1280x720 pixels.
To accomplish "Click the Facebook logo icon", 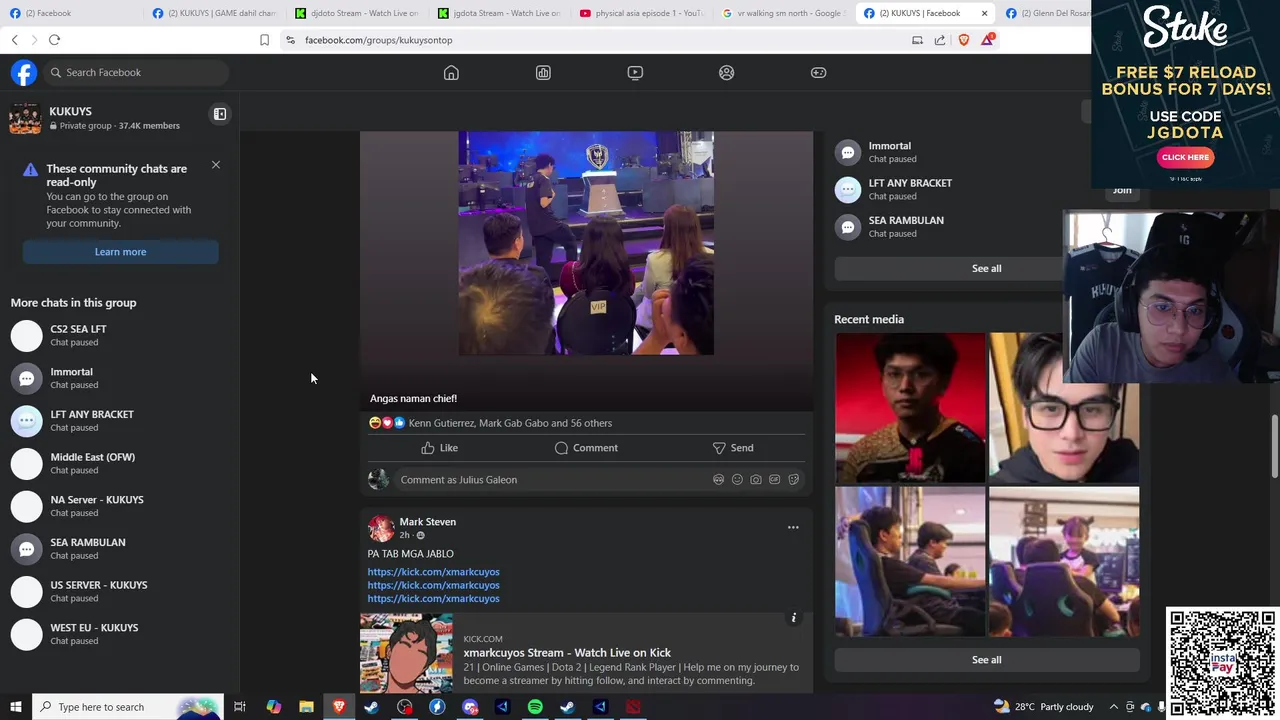I will 24,72.
